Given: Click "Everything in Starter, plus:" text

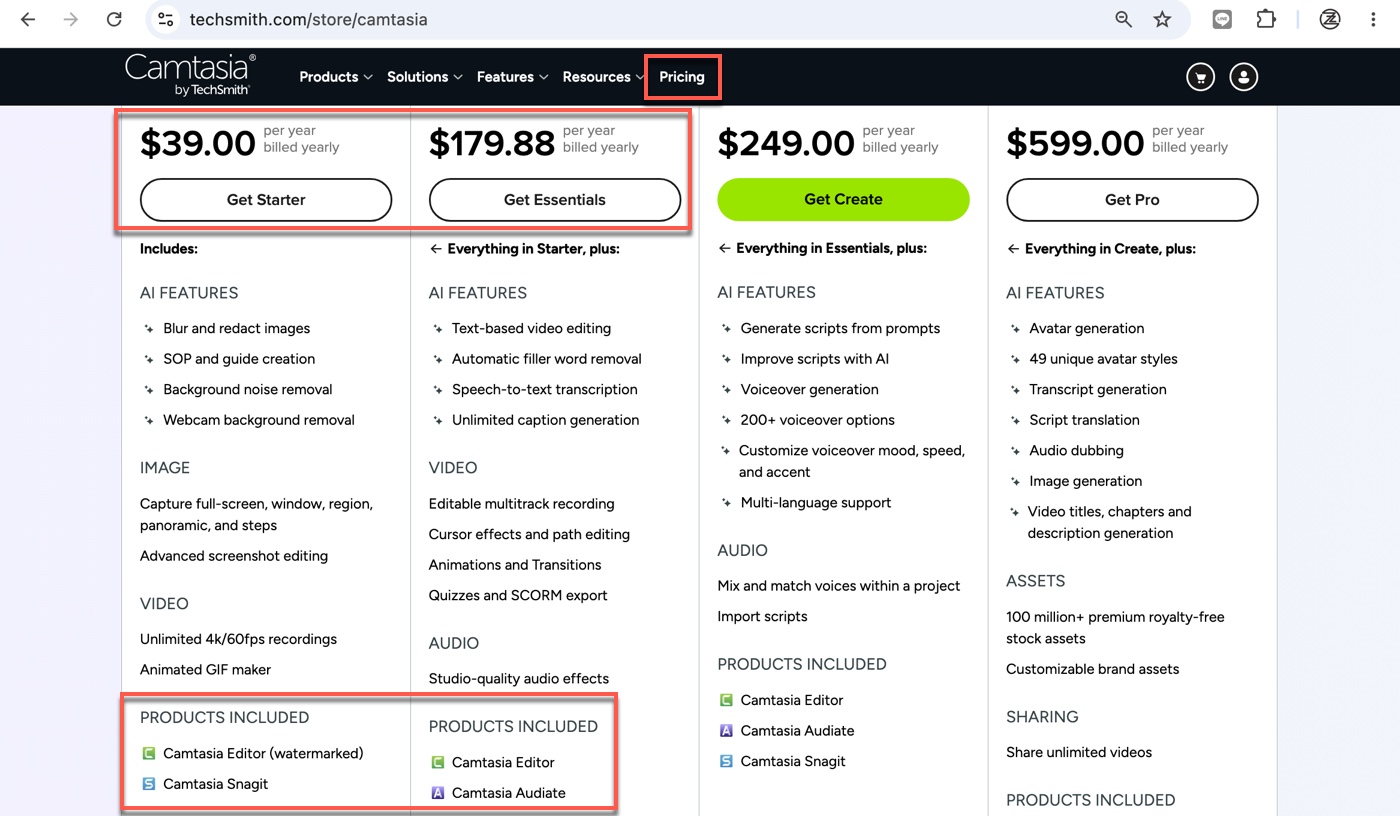Looking at the screenshot, I should coord(534,249).
